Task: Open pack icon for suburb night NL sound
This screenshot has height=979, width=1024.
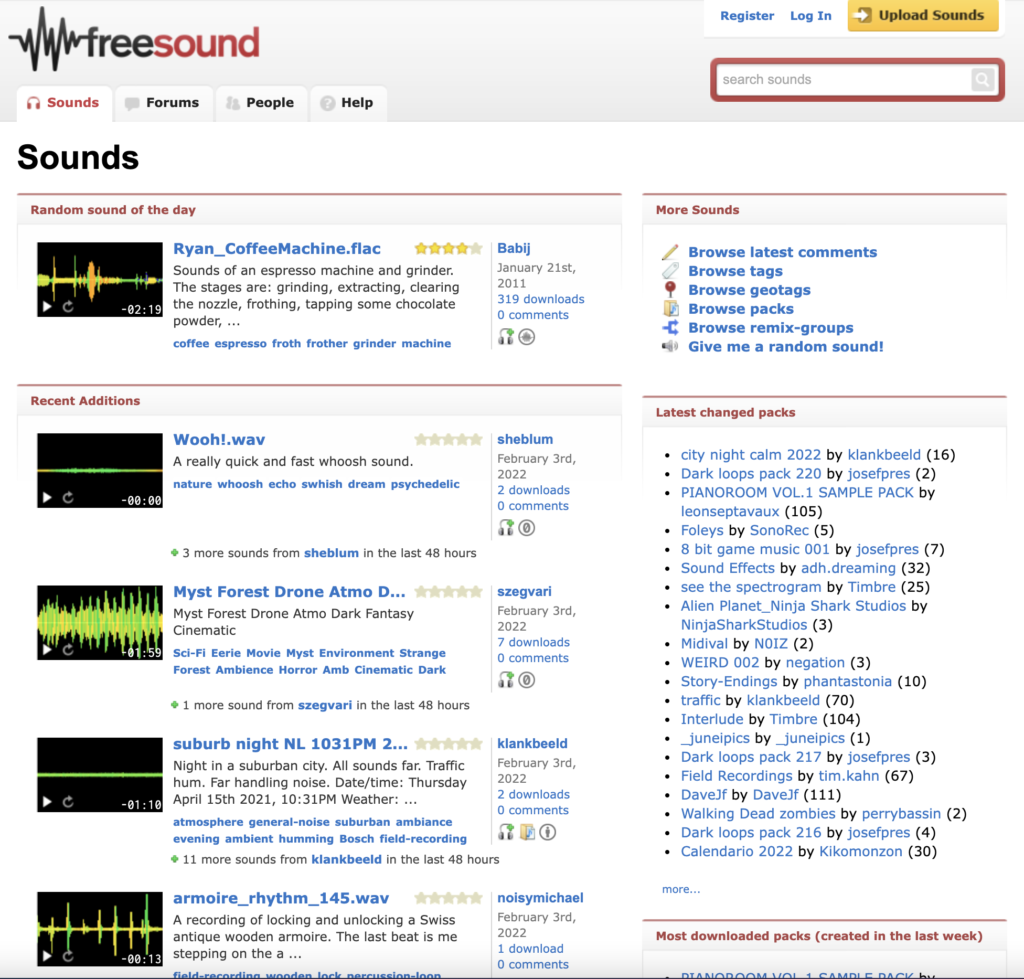Action: click(x=527, y=832)
